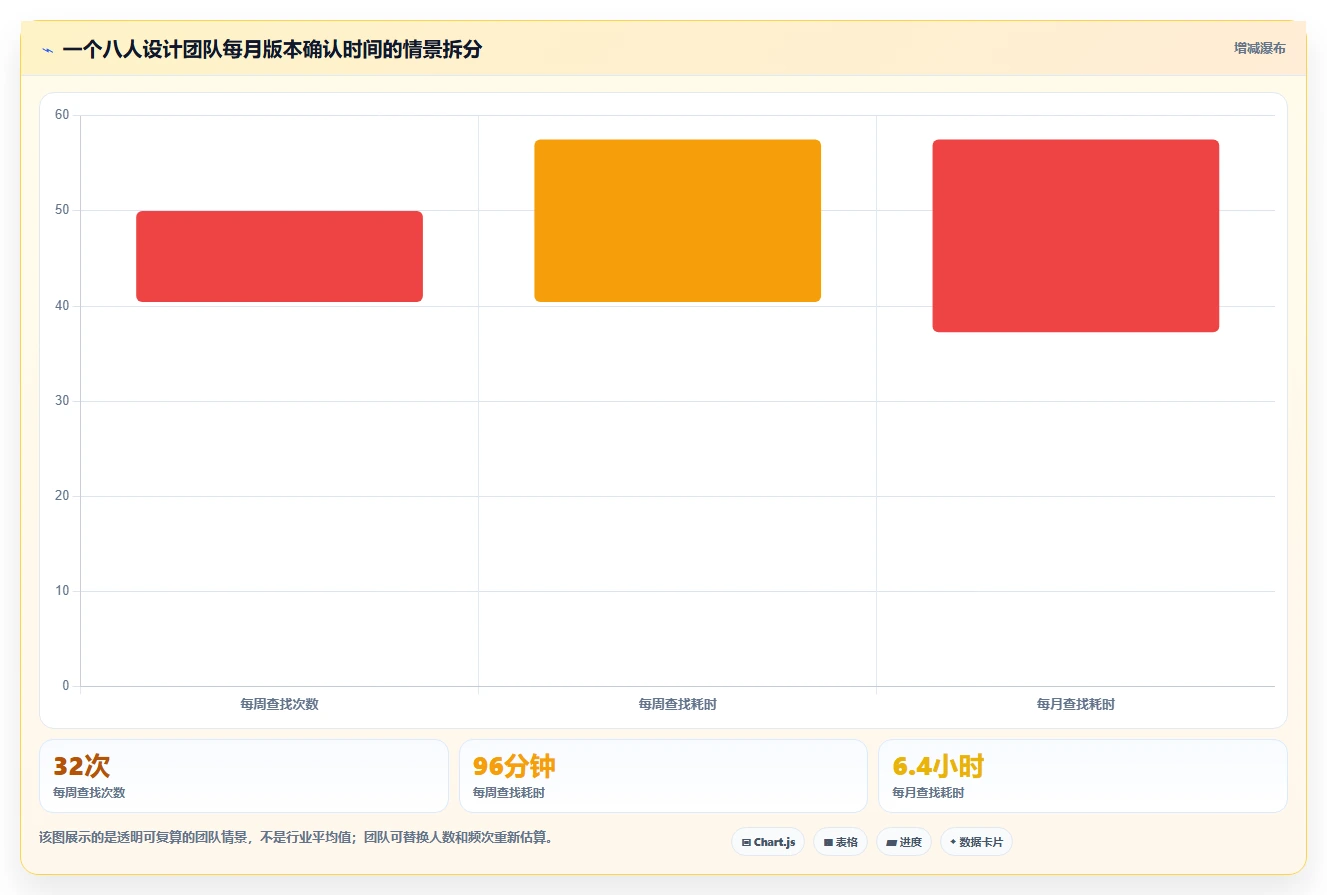Click the y-axis value 50
The image size is (1327, 895).
point(62,210)
